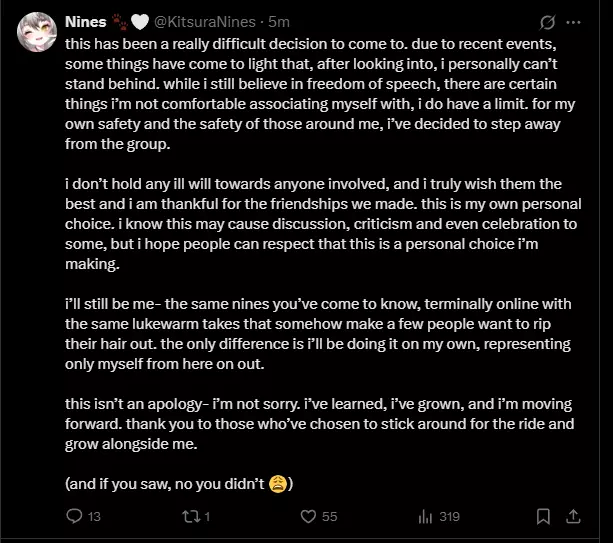Viewport: 613px width, 543px height.
Task: Open the 5m timestamp permalink
Action: [279, 22]
